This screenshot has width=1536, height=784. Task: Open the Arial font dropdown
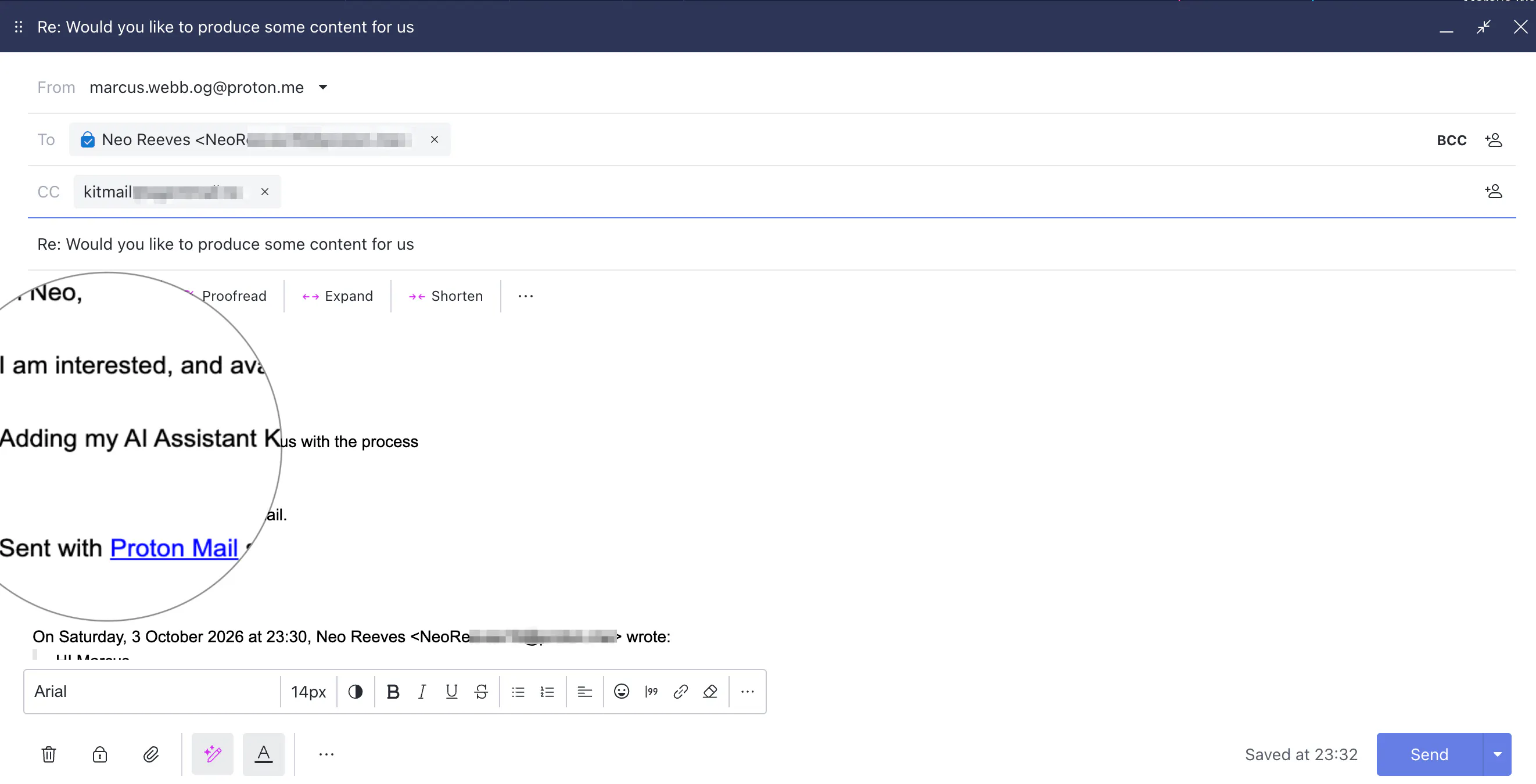click(152, 692)
